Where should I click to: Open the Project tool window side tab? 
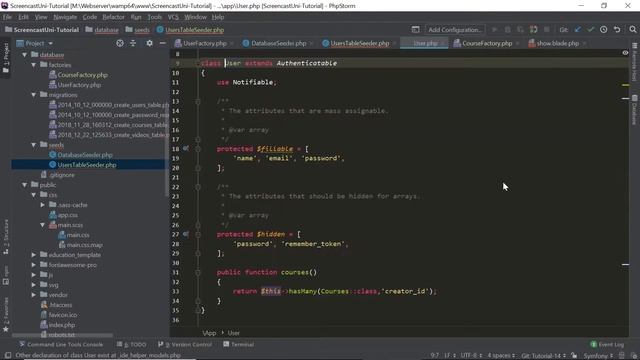point(6,58)
